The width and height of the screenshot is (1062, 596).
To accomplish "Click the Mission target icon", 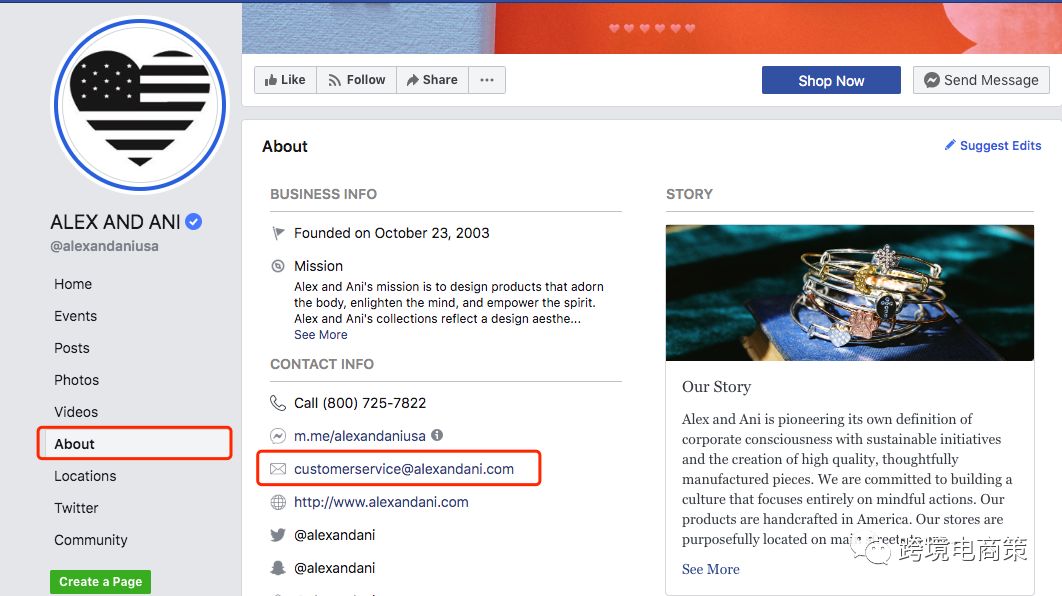I will pyautogui.click(x=278, y=266).
